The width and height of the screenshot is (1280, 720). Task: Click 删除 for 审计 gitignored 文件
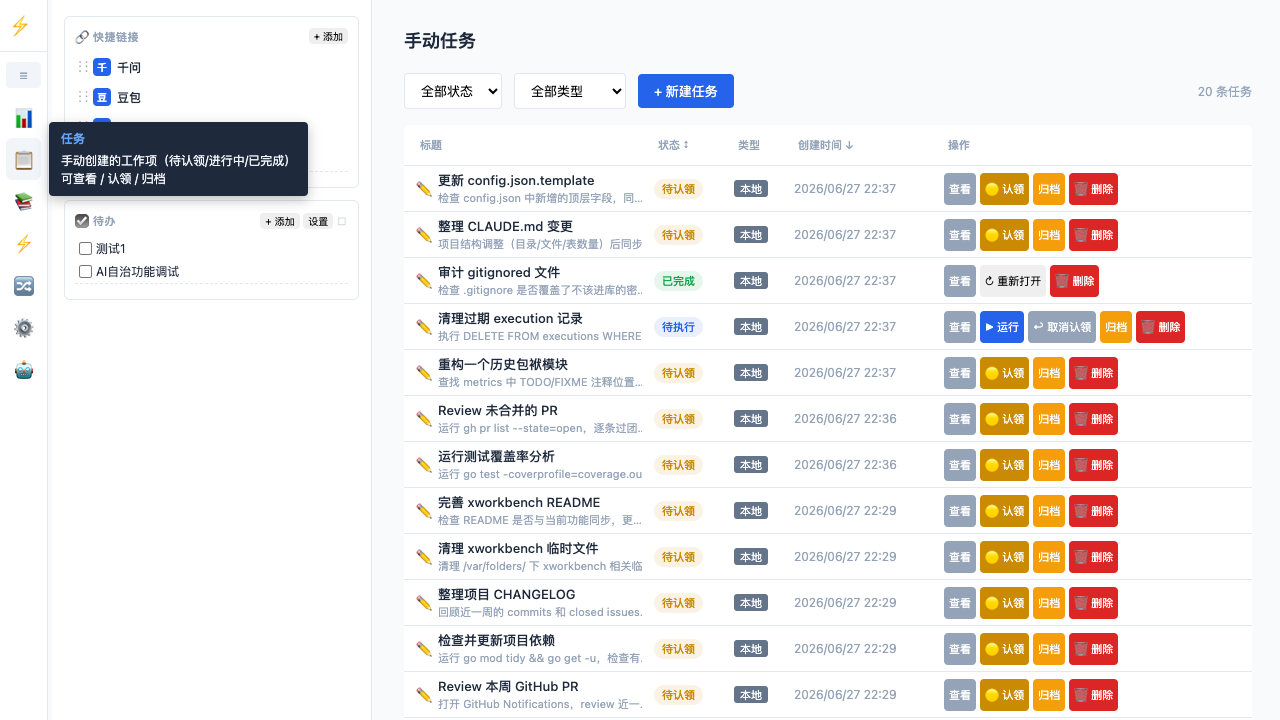1074,281
